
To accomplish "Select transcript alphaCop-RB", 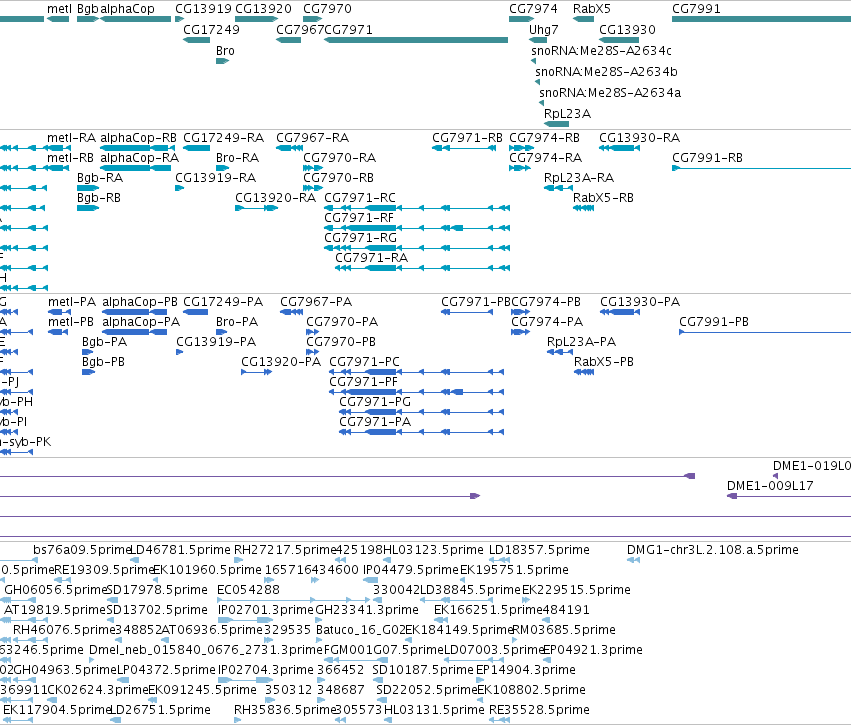I will [135, 148].
